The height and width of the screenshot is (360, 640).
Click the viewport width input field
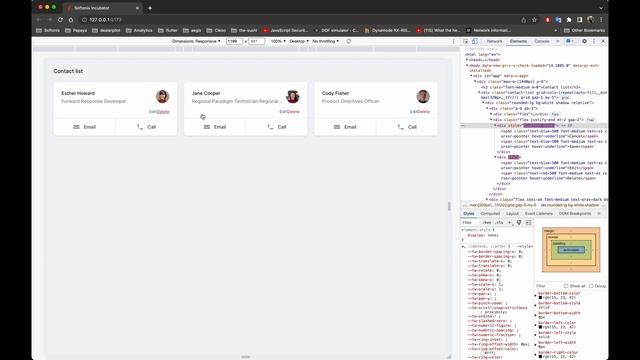[234, 41]
